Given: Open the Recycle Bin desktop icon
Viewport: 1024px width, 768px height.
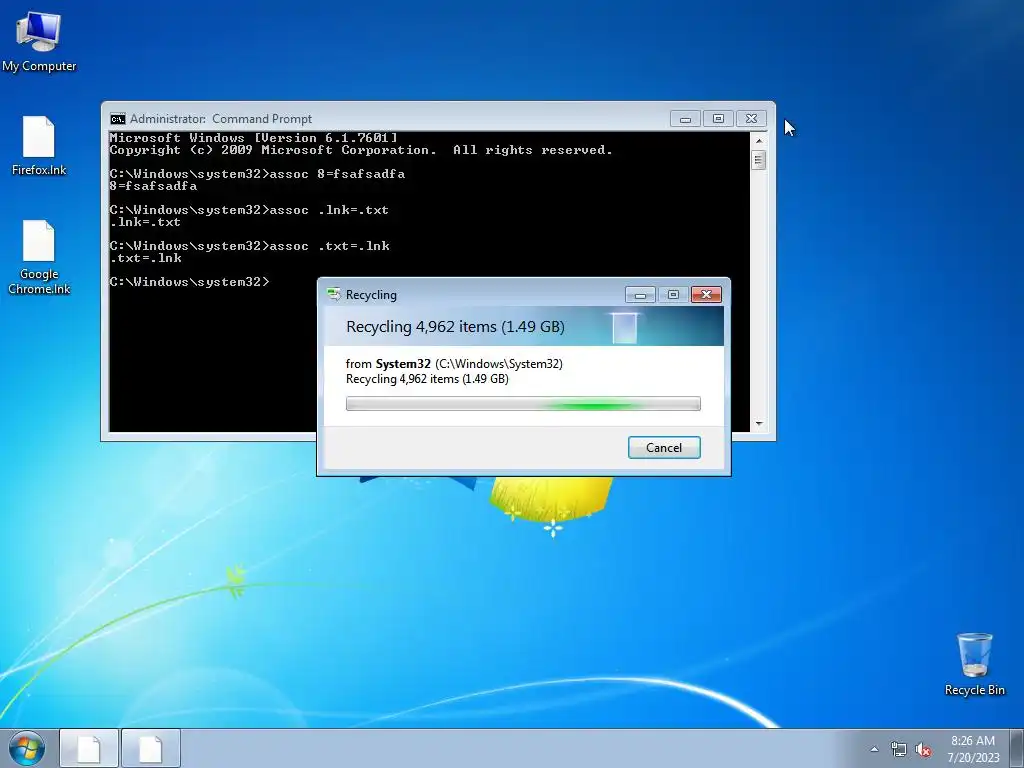Looking at the screenshot, I should pos(974,664).
